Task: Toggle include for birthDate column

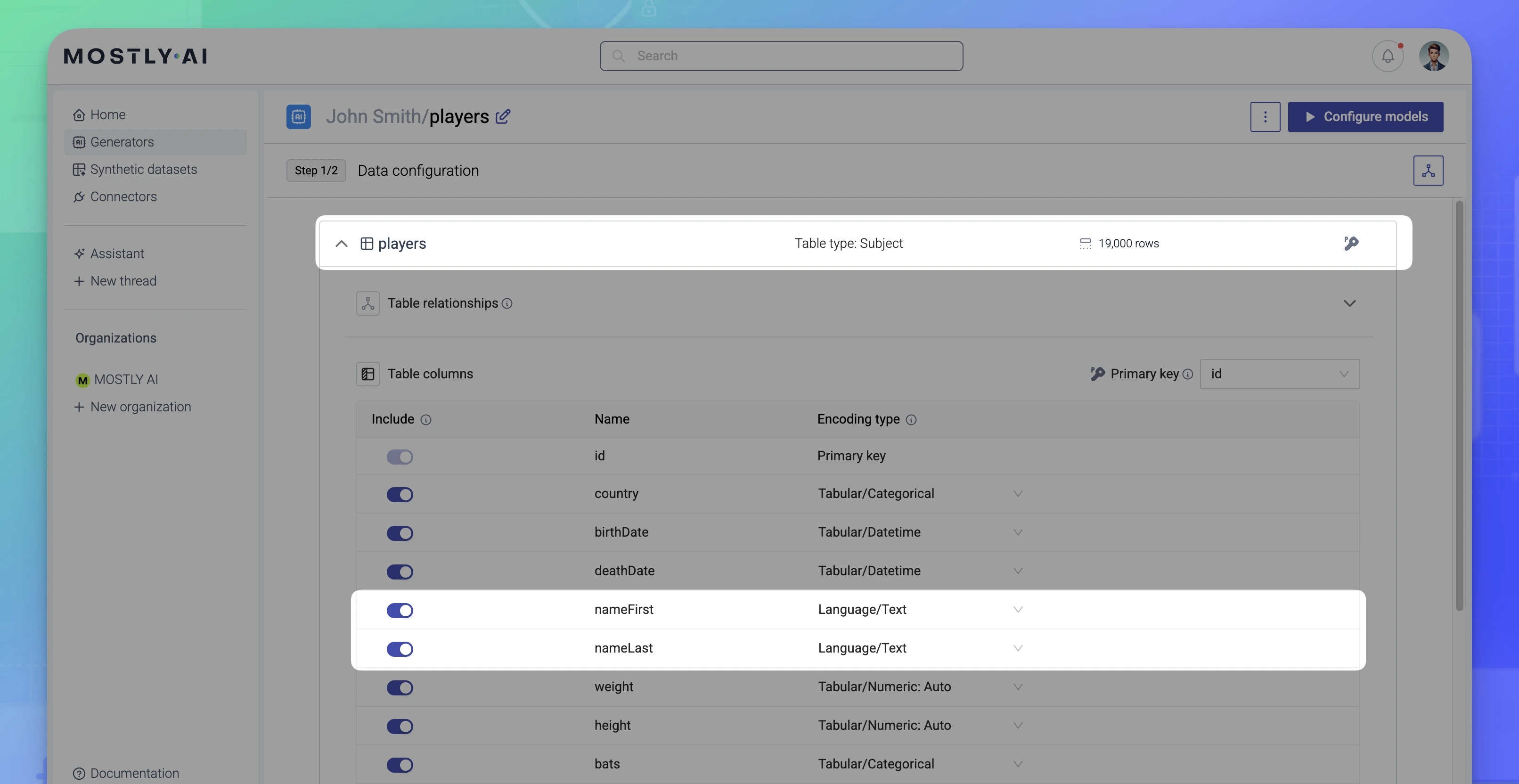Action: (x=400, y=533)
